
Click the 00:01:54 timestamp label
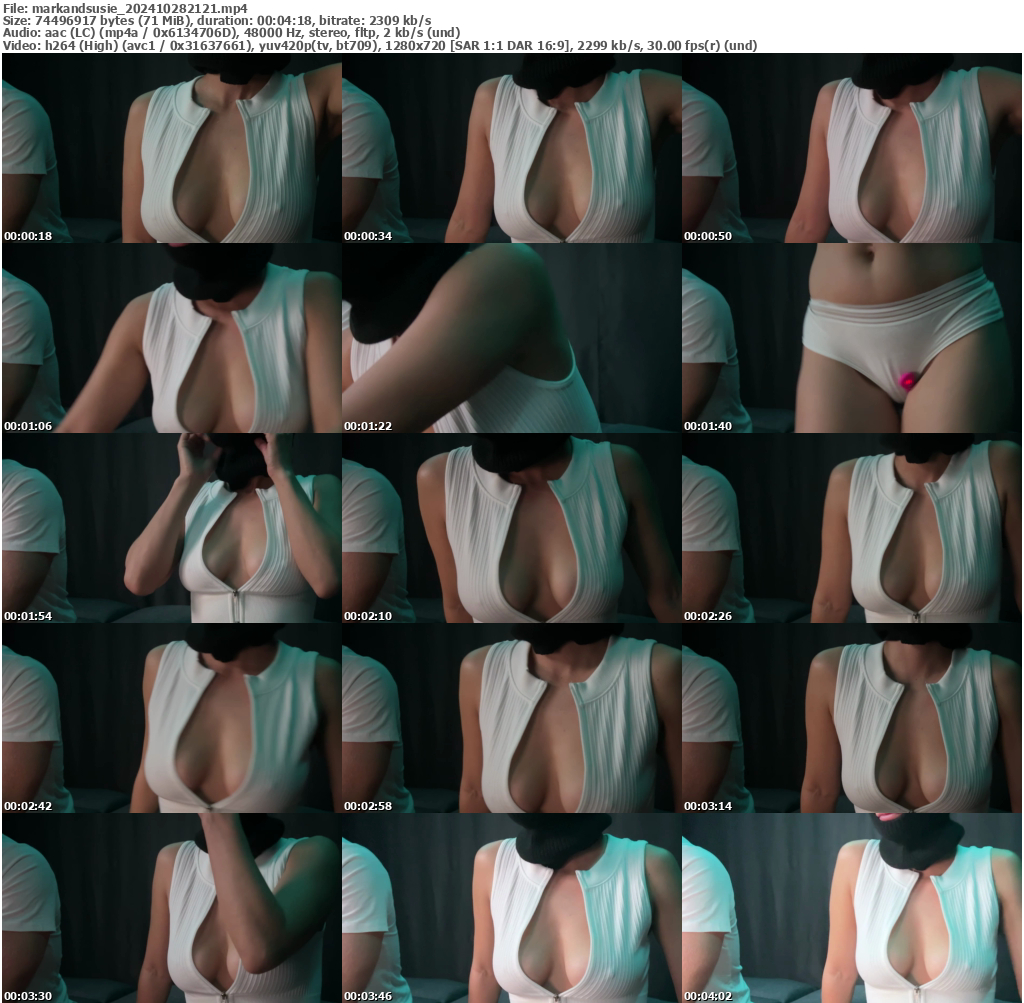point(30,613)
